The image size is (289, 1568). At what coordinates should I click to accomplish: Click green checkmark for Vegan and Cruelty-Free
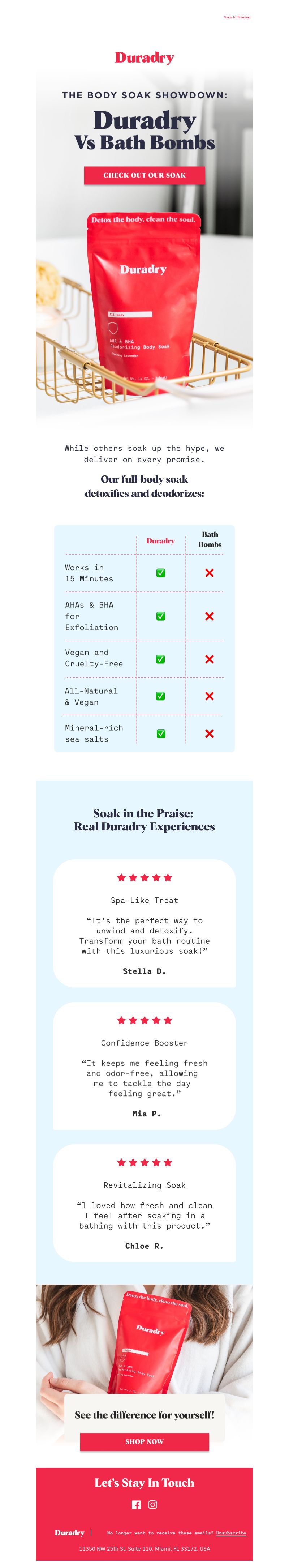coord(161,659)
